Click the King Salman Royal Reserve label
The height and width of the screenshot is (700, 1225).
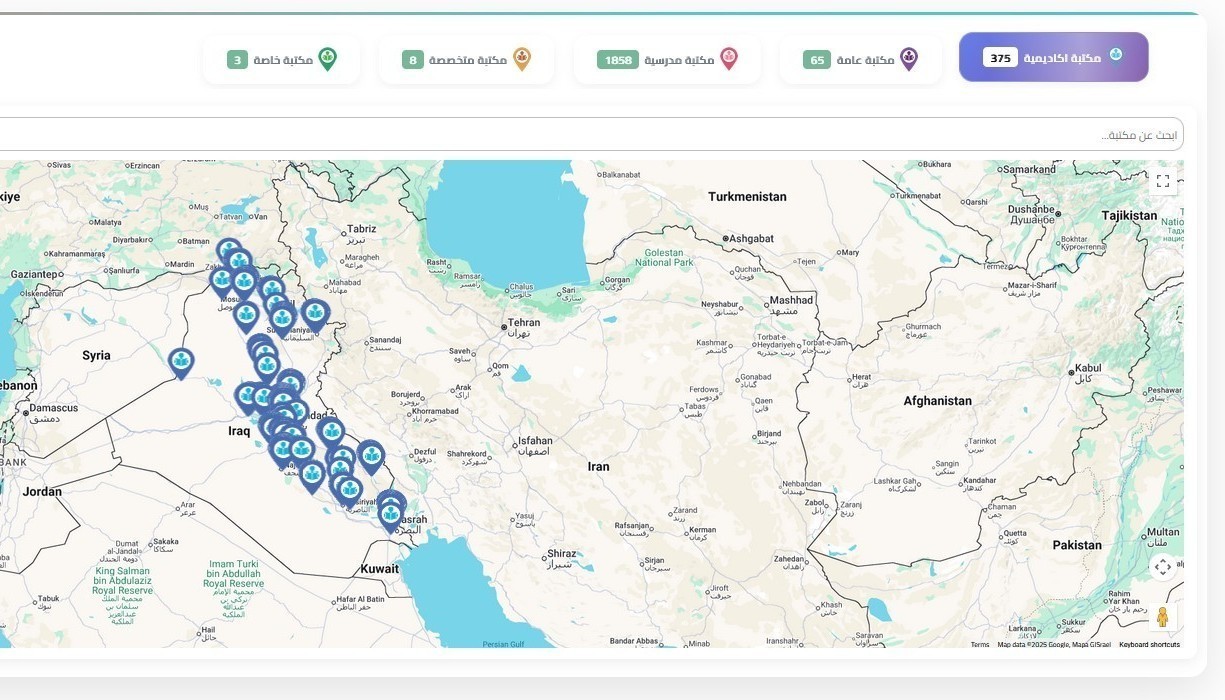pyautogui.click(x=123, y=584)
